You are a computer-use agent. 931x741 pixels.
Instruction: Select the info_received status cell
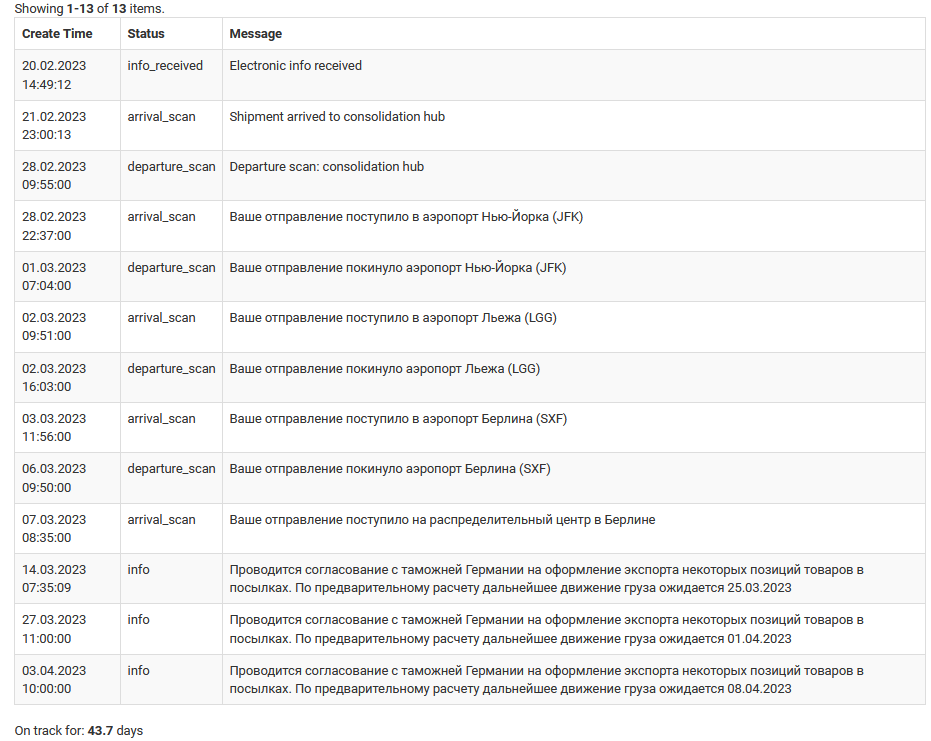[x=165, y=66]
